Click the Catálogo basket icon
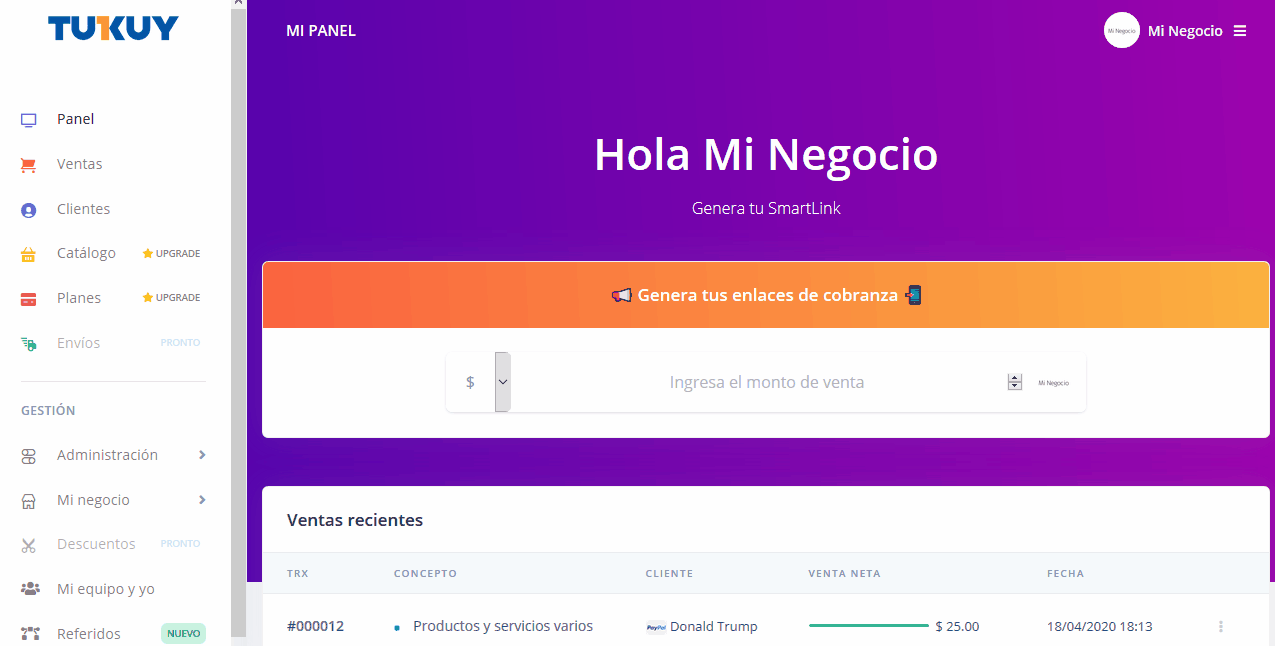 pos(29,254)
